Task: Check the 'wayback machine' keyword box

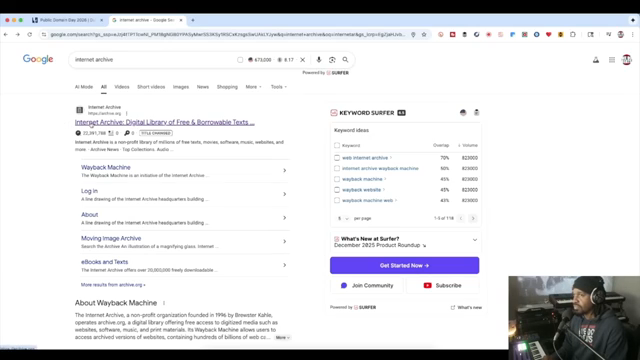Action: point(337,179)
